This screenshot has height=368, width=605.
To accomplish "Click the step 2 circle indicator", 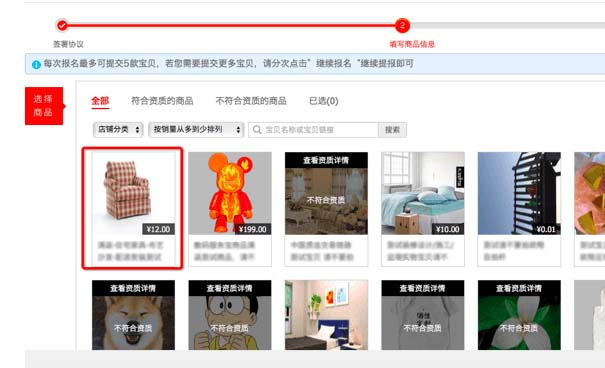I will 402,25.
